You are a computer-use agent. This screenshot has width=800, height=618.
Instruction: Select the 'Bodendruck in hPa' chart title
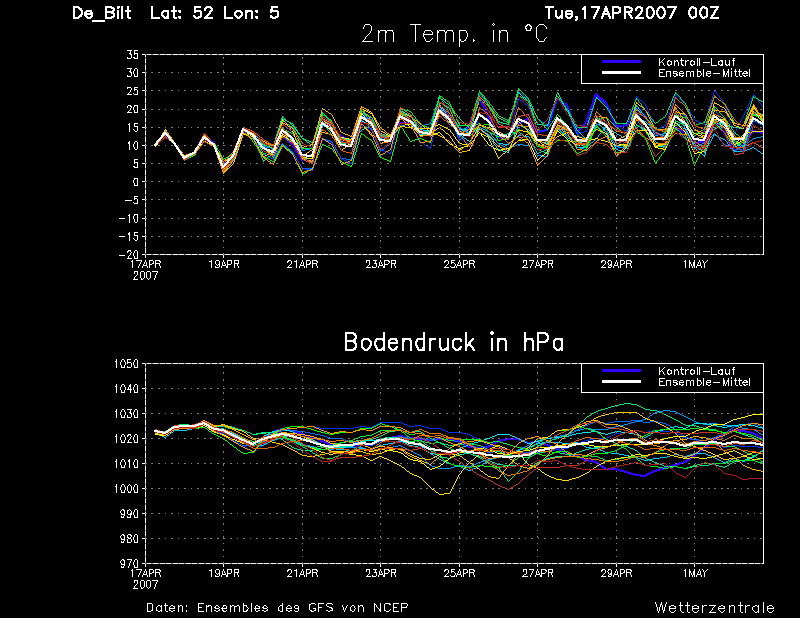tap(453, 342)
